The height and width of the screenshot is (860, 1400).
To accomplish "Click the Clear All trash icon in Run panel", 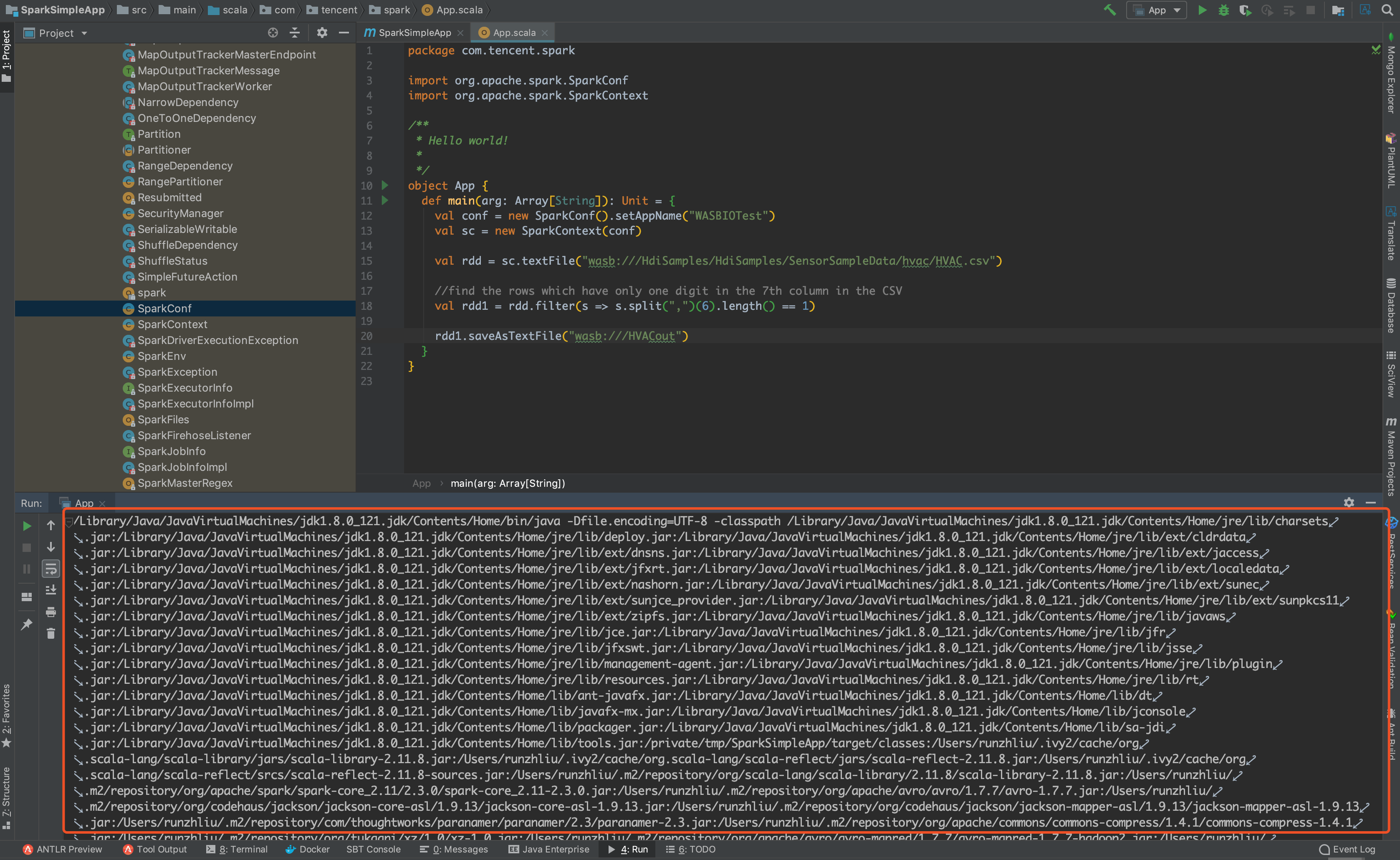I will (x=51, y=633).
